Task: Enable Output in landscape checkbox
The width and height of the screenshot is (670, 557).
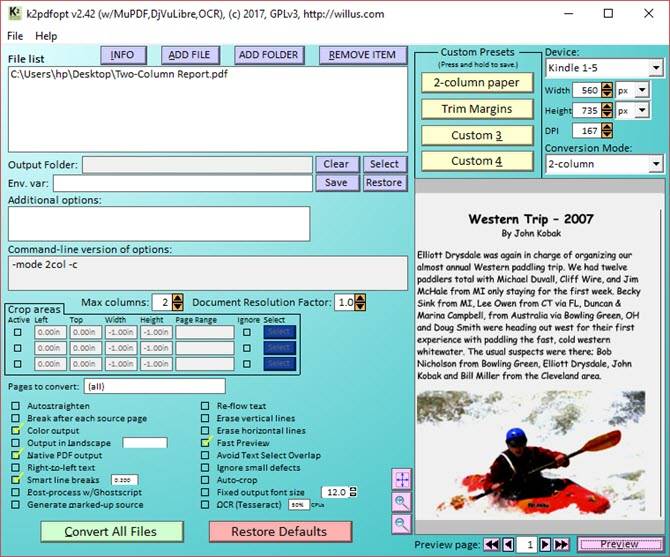Action: point(16,443)
